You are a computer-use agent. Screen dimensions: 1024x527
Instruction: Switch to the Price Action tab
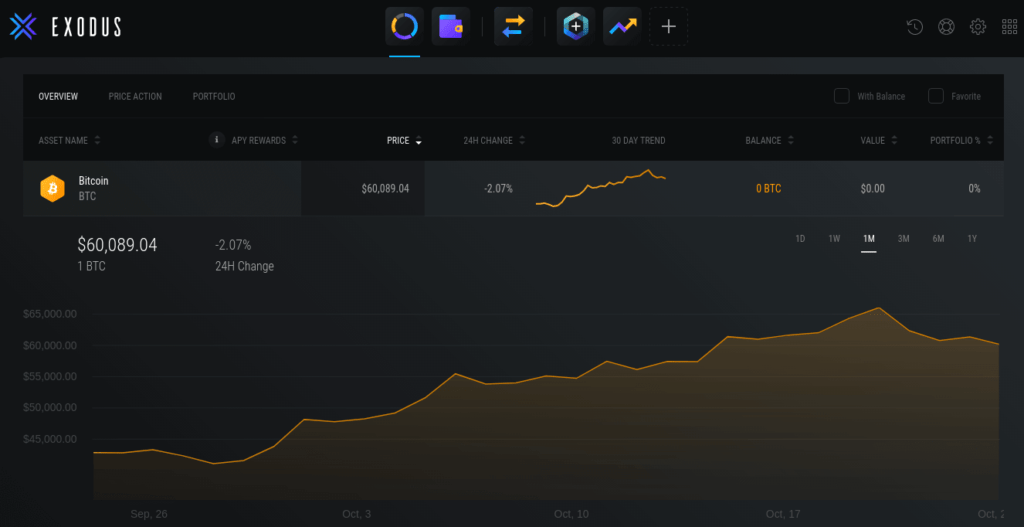coord(135,97)
